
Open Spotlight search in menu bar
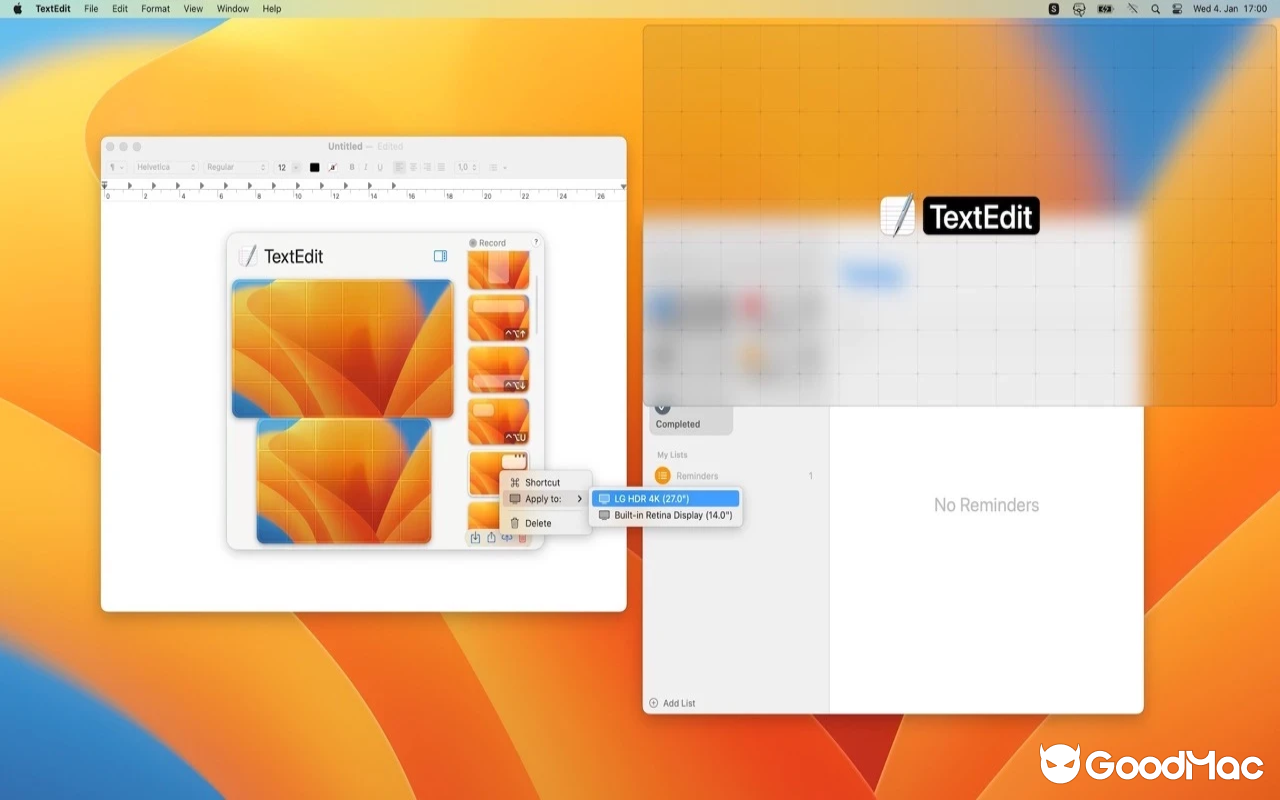click(x=1156, y=9)
